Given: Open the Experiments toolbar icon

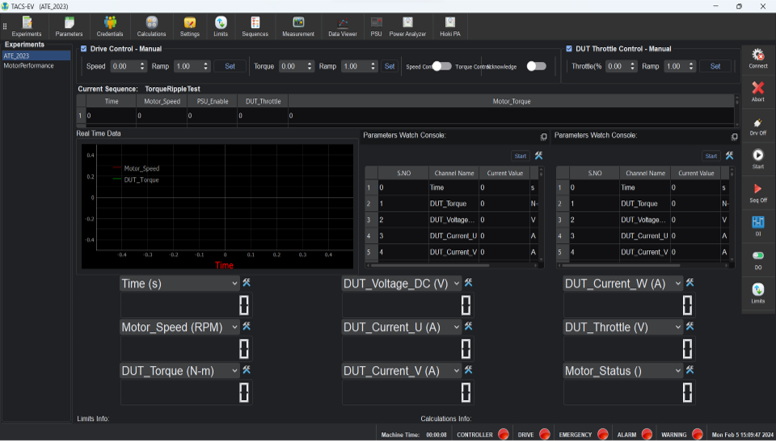Looking at the screenshot, I should [x=26, y=24].
